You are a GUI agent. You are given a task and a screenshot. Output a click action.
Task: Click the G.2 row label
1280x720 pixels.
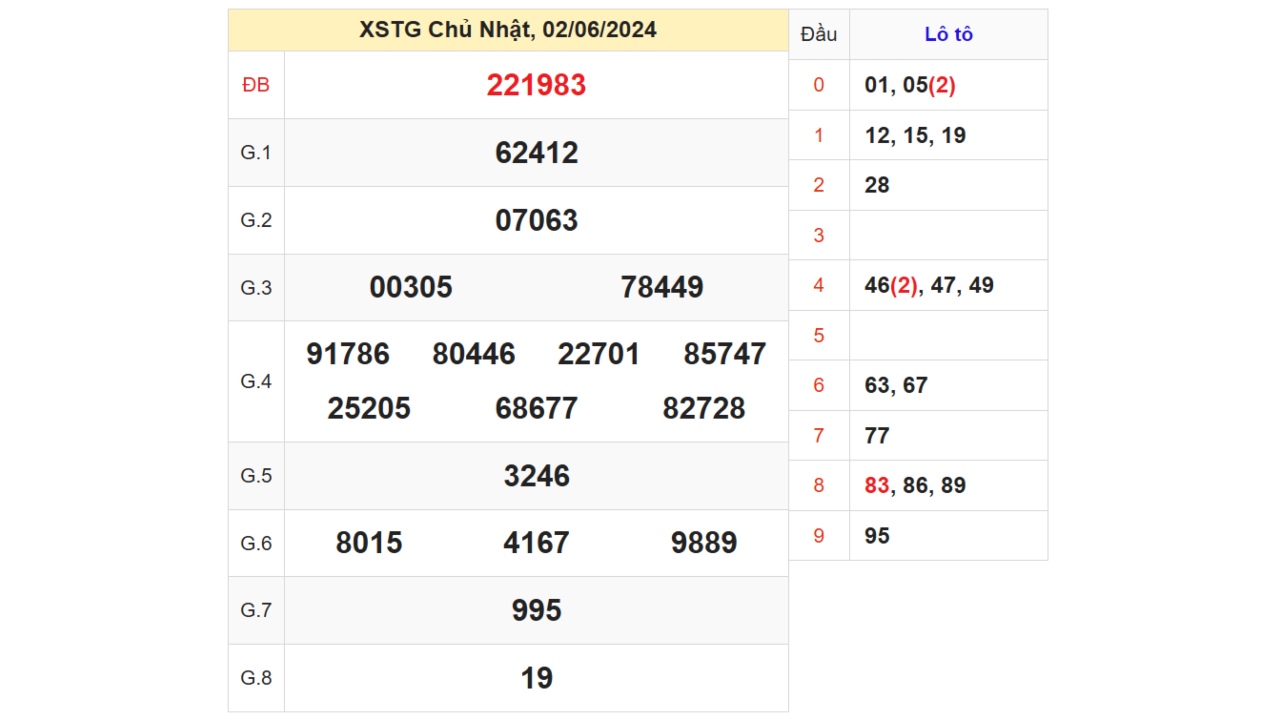(x=256, y=220)
